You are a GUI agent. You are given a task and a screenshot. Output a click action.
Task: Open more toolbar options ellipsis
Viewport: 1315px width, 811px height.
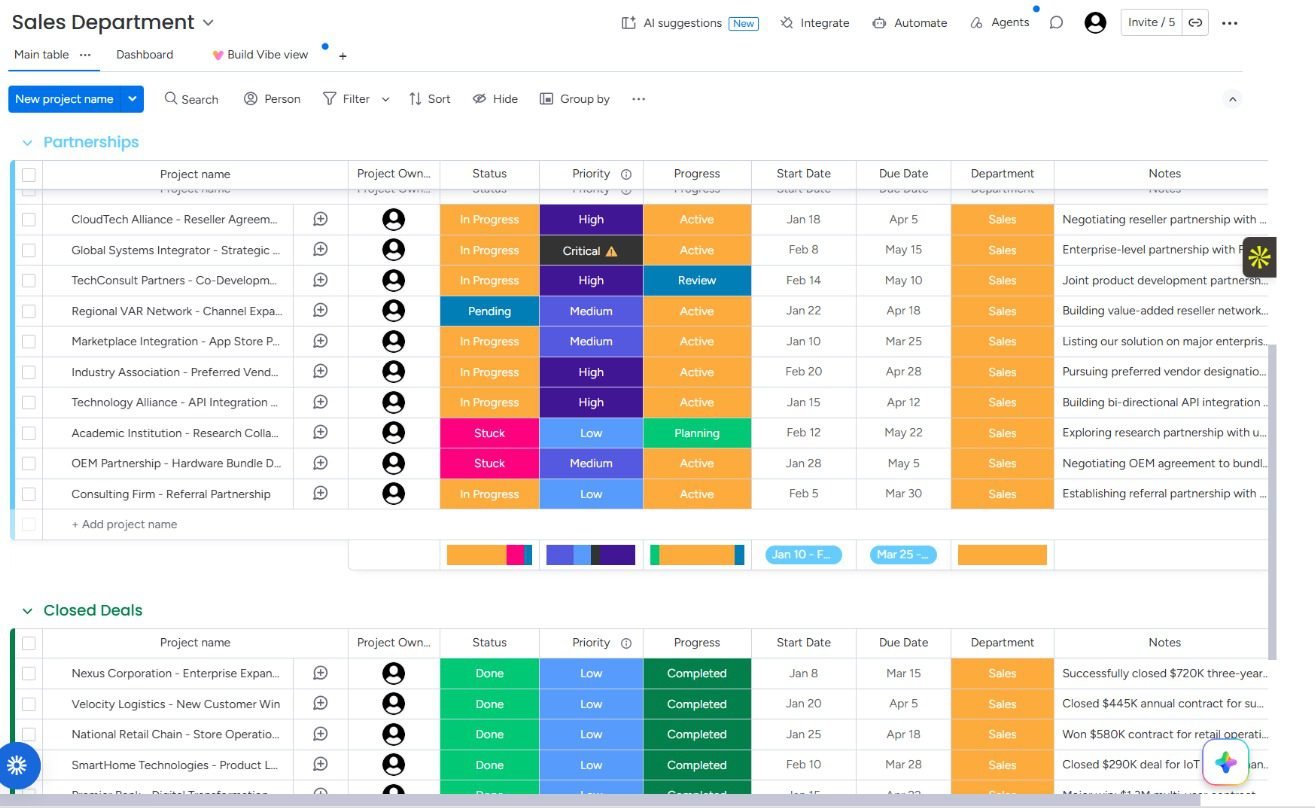click(x=639, y=99)
